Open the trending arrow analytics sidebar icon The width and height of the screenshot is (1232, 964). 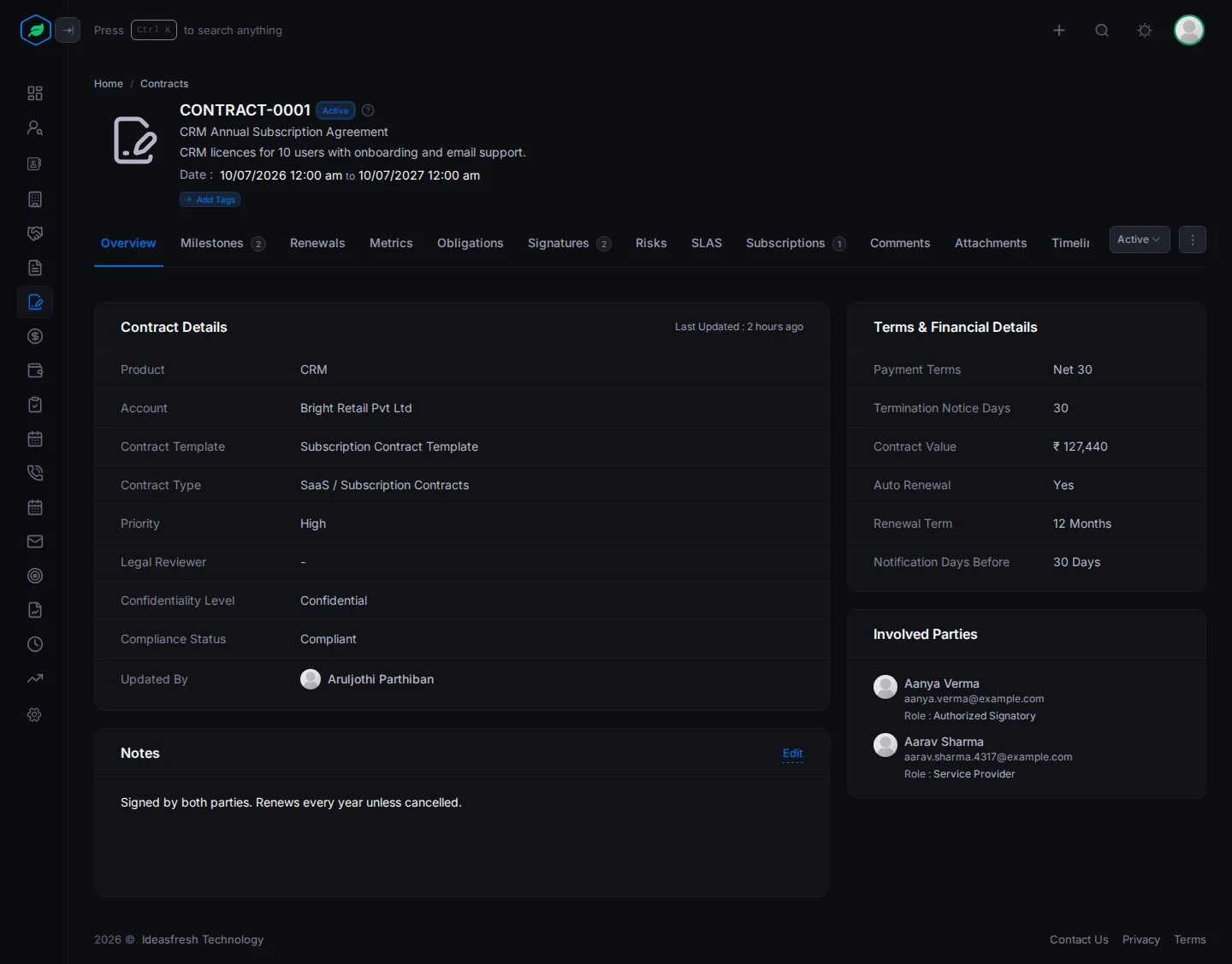[35, 678]
